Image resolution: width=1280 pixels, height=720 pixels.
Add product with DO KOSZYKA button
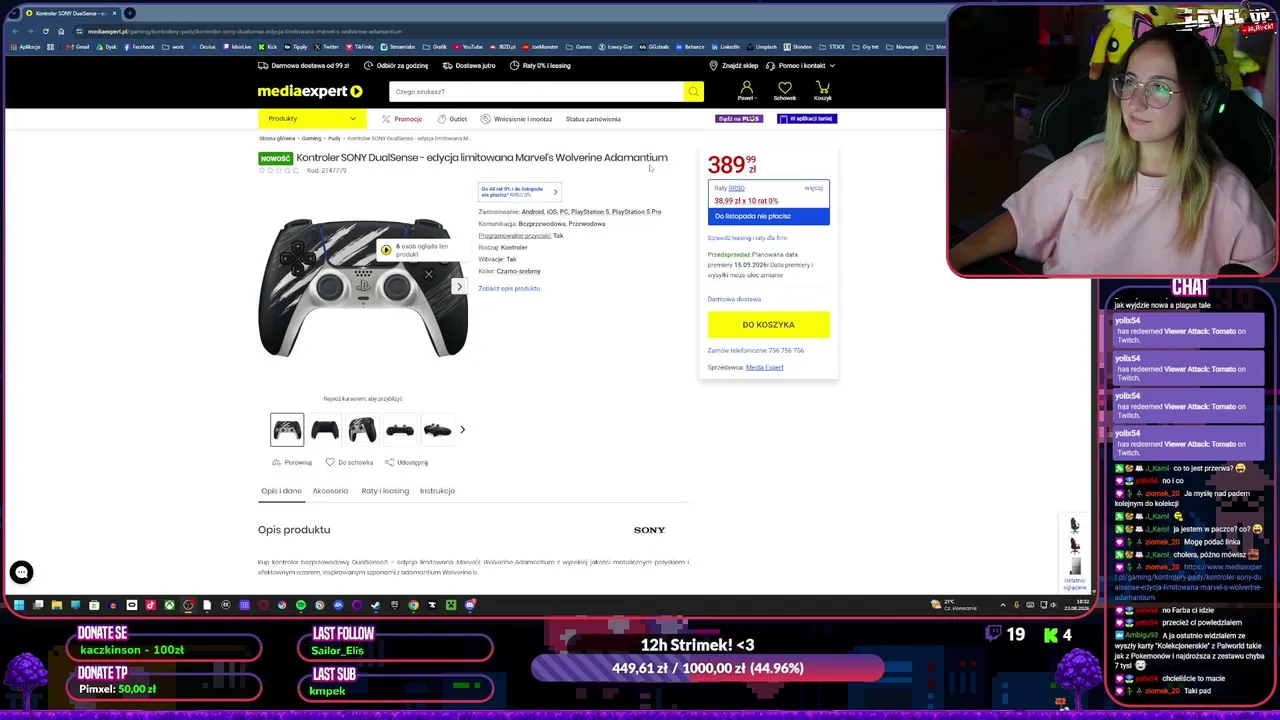point(768,325)
